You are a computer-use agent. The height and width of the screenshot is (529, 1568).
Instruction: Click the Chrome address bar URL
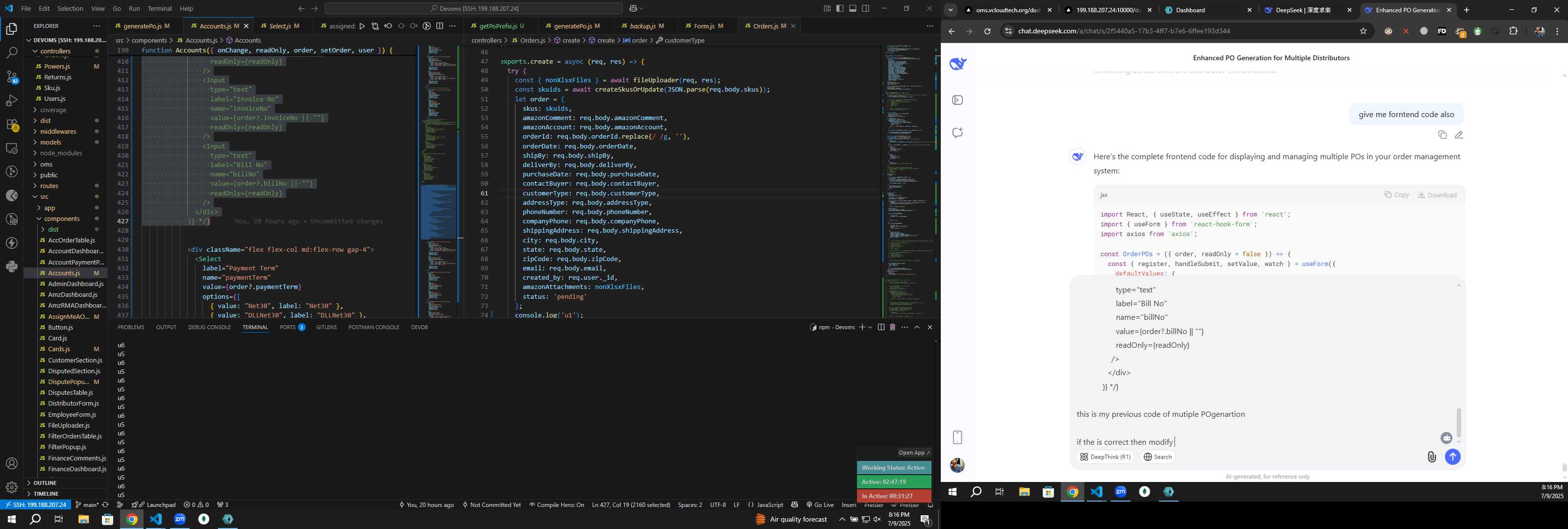[1124, 31]
